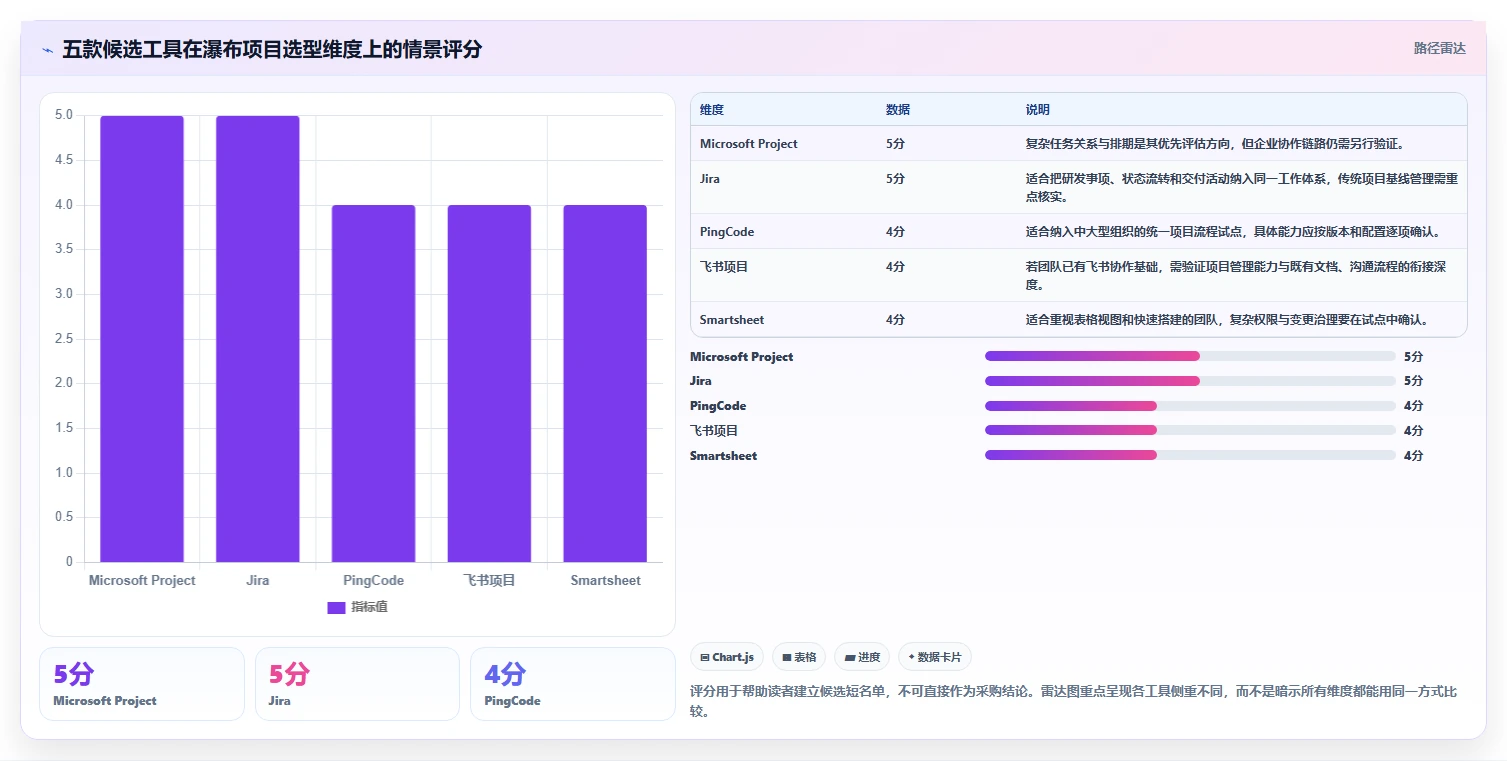
Task: Select the 表格 tag chip
Action: click(x=799, y=657)
